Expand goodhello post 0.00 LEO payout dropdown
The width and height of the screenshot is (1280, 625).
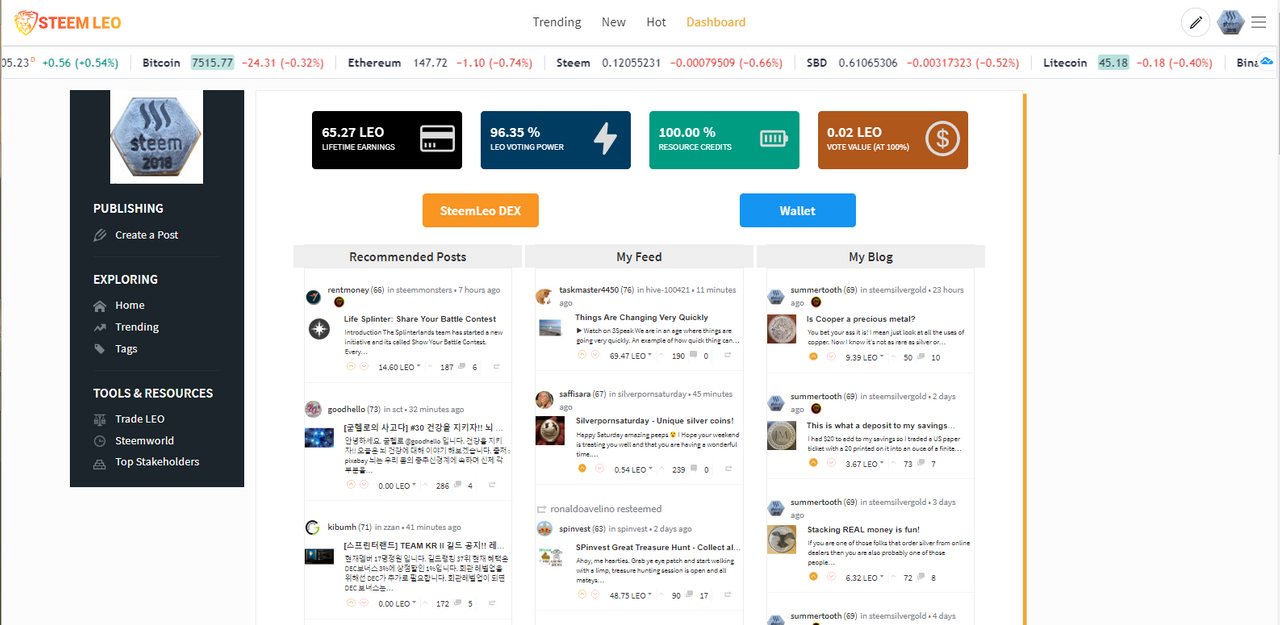point(414,486)
